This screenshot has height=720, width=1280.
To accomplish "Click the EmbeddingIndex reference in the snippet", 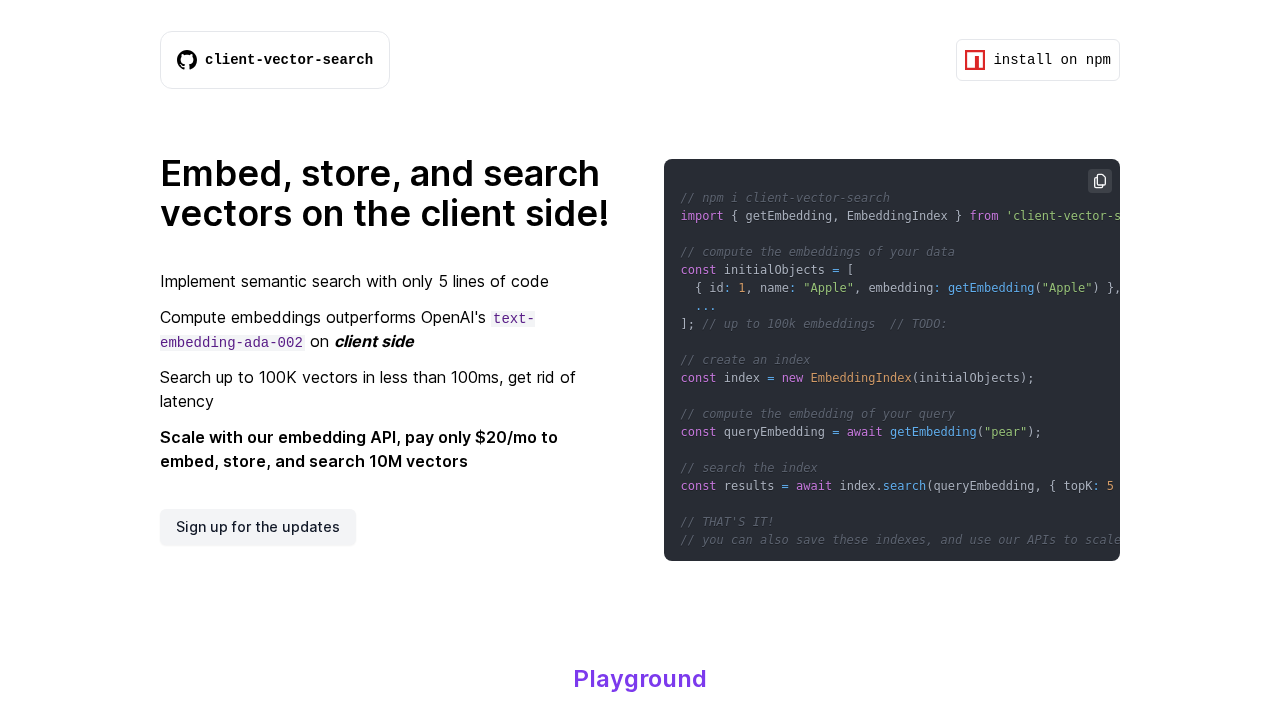I will tap(860, 377).
